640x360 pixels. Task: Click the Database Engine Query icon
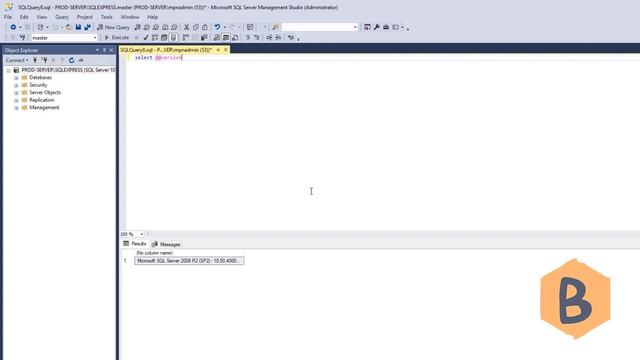(x=138, y=27)
